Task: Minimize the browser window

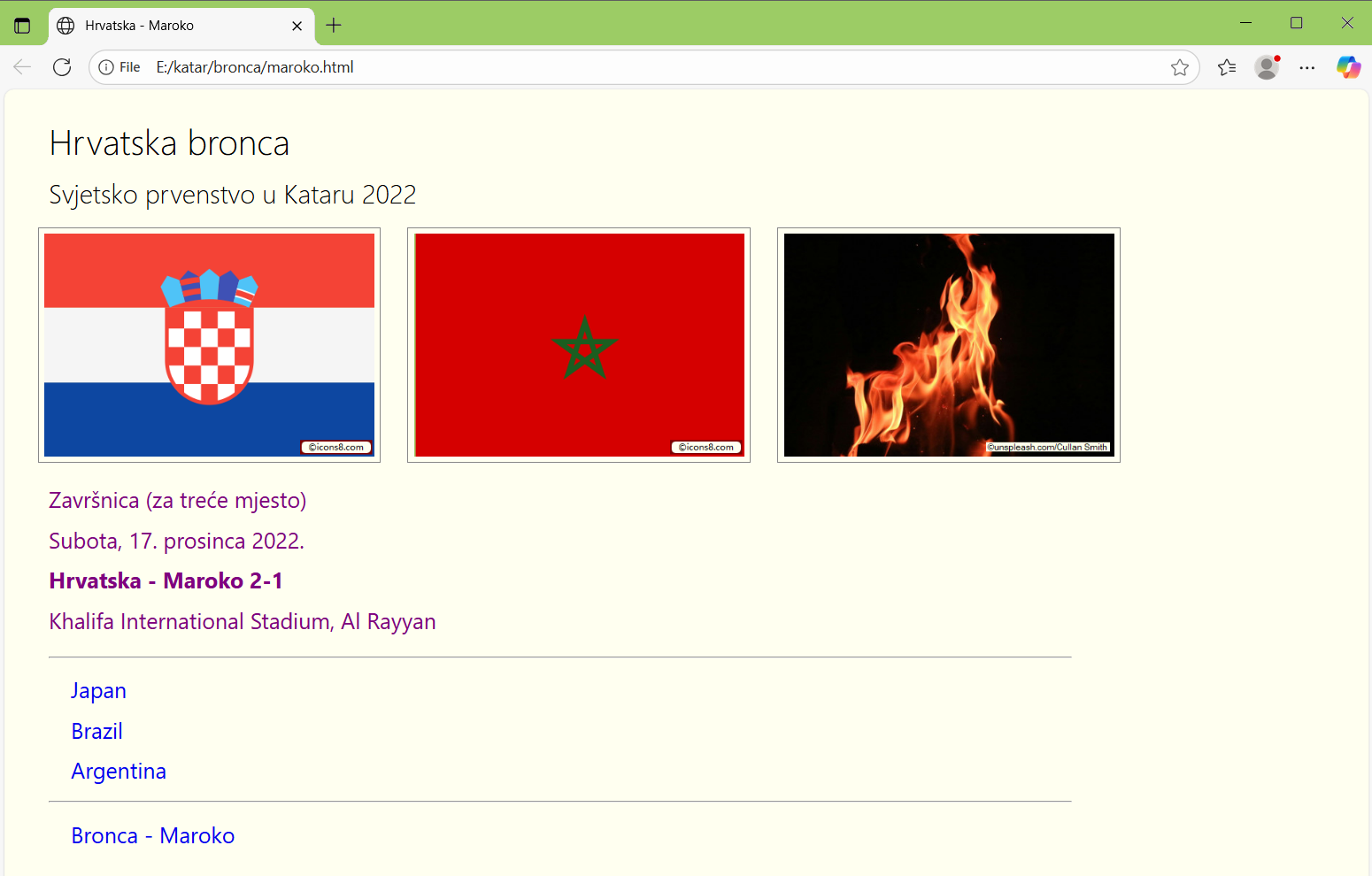Action: pyautogui.click(x=1246, y=23)
